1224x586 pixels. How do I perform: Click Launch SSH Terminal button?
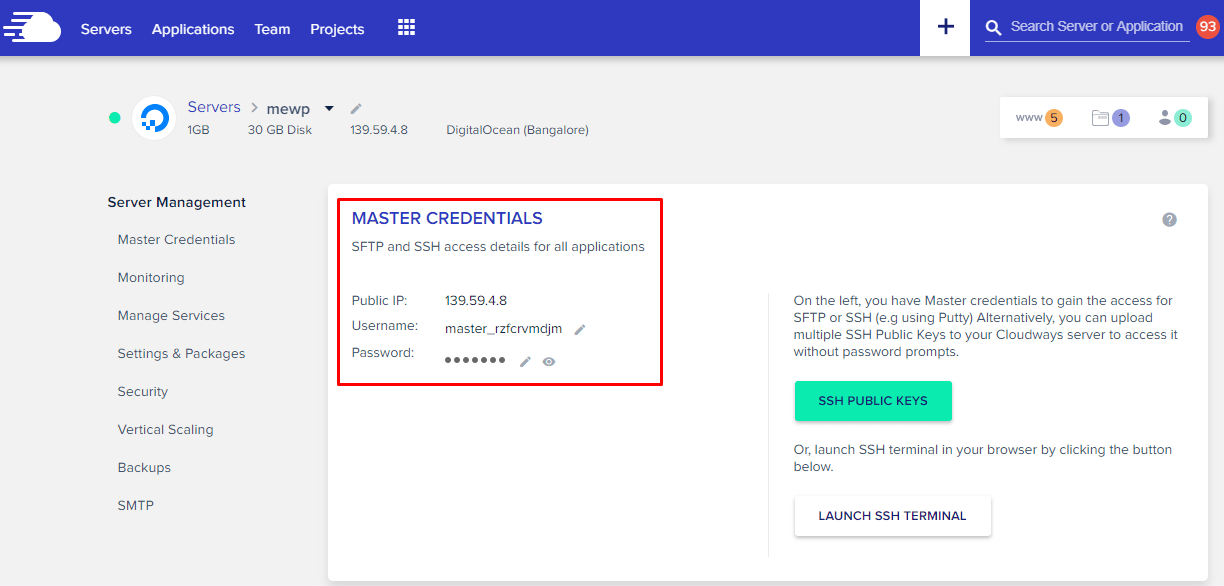pos(892,516)
